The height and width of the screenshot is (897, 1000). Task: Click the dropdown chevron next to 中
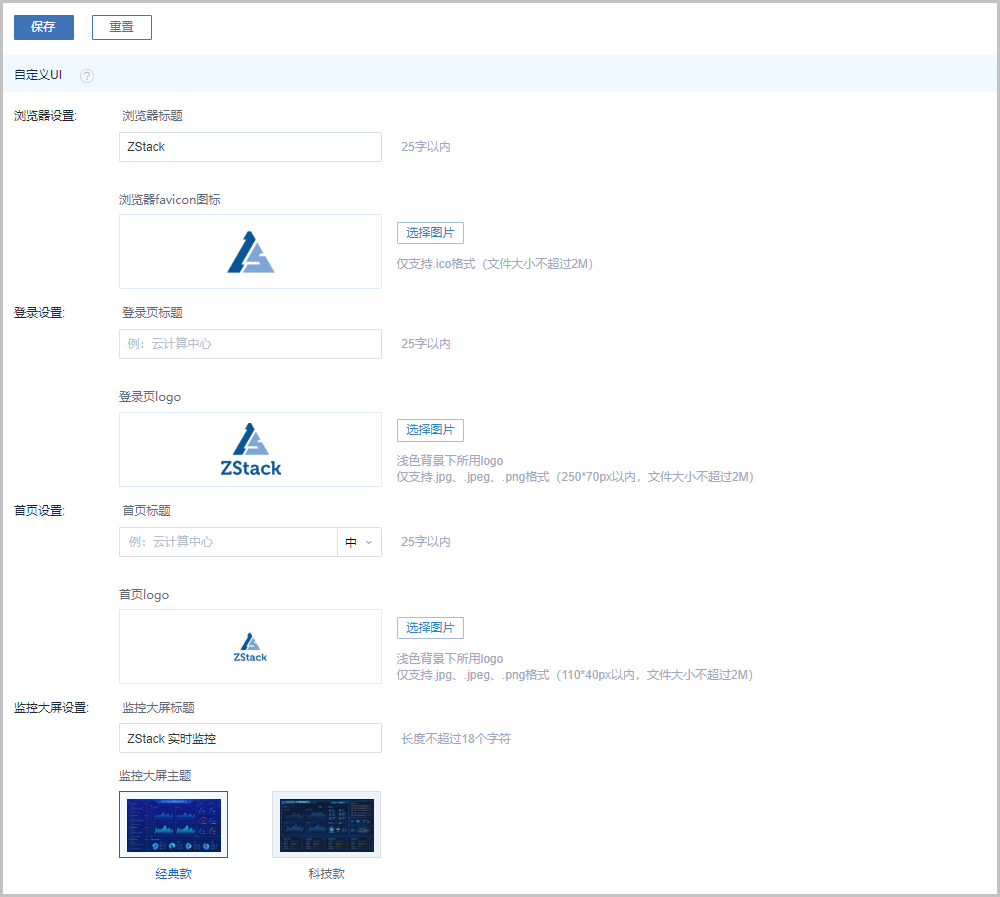click(x=369, y=542)
